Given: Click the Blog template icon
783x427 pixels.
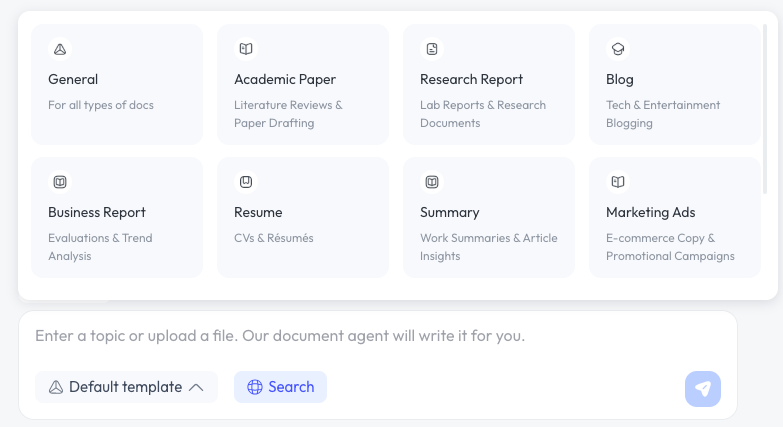Looking at the screenshot, I should click(x=618, y=49).
